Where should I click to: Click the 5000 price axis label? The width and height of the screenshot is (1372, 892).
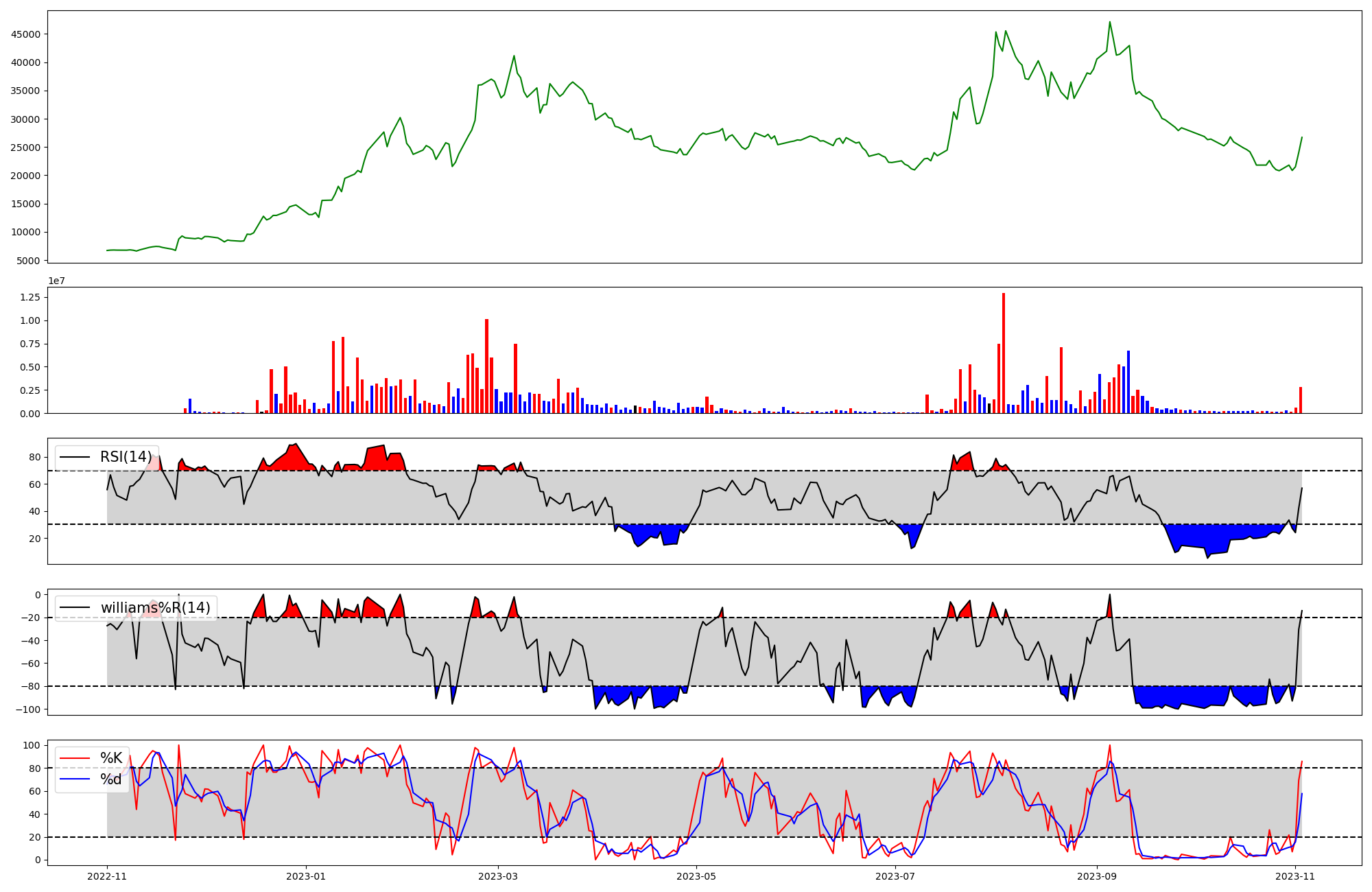28,261
